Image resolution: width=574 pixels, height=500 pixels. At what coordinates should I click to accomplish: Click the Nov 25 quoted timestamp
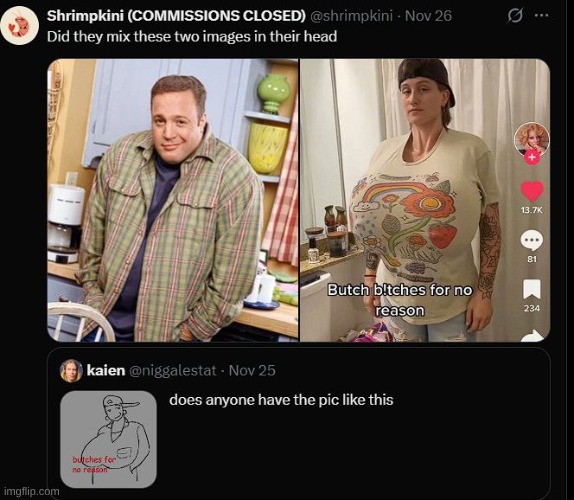tap(252, 370)
